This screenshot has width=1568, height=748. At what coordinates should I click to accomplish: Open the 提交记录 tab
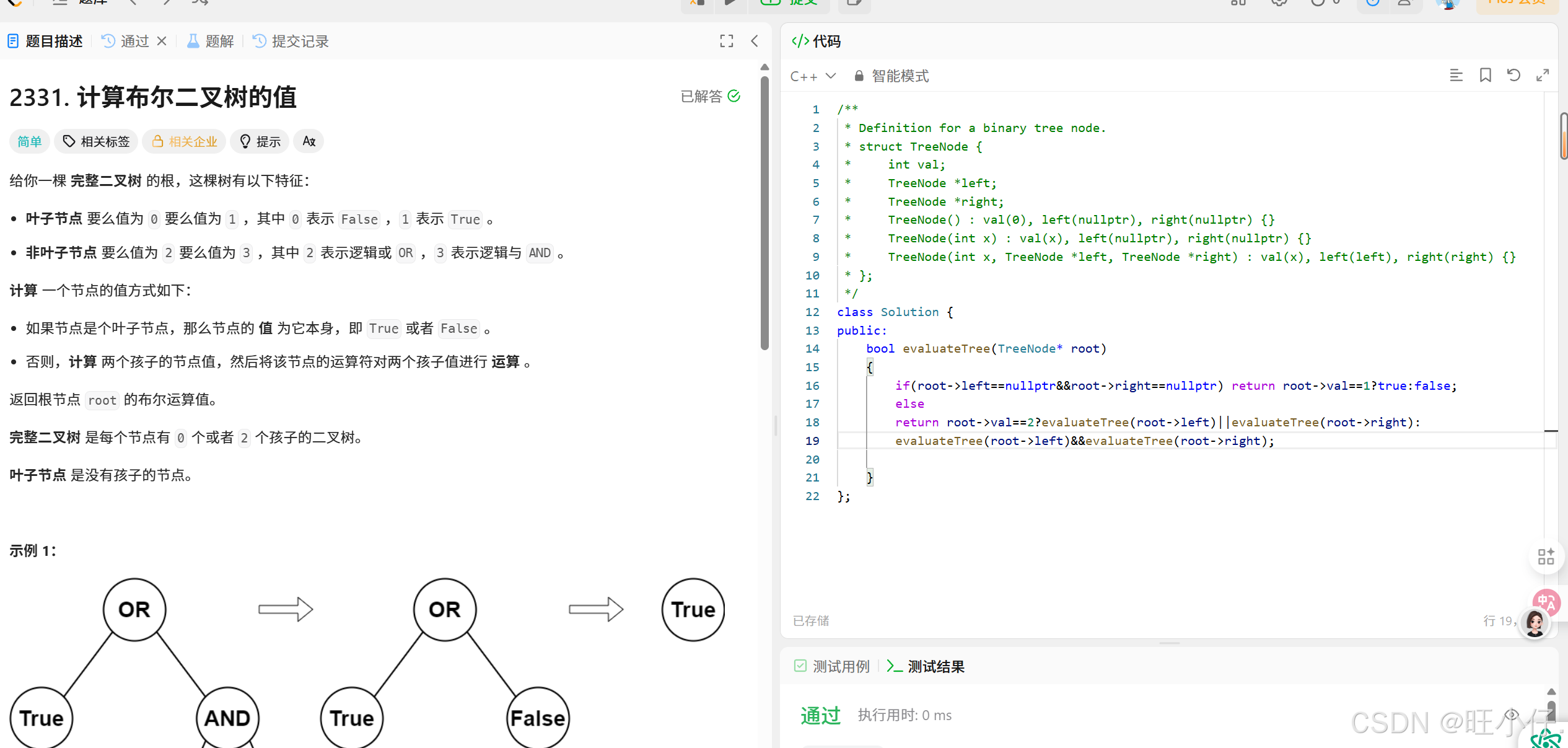291,42
